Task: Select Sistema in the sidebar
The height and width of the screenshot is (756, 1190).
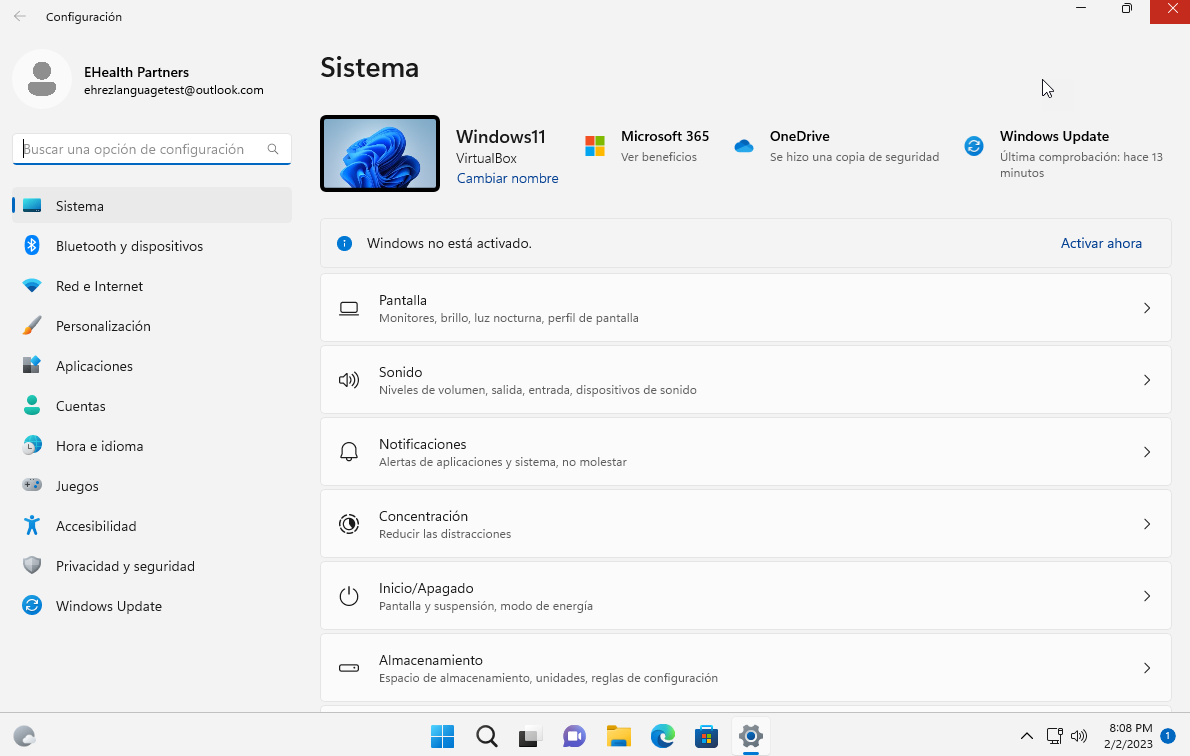Action: pyautogui.click(x=152, y=206)
